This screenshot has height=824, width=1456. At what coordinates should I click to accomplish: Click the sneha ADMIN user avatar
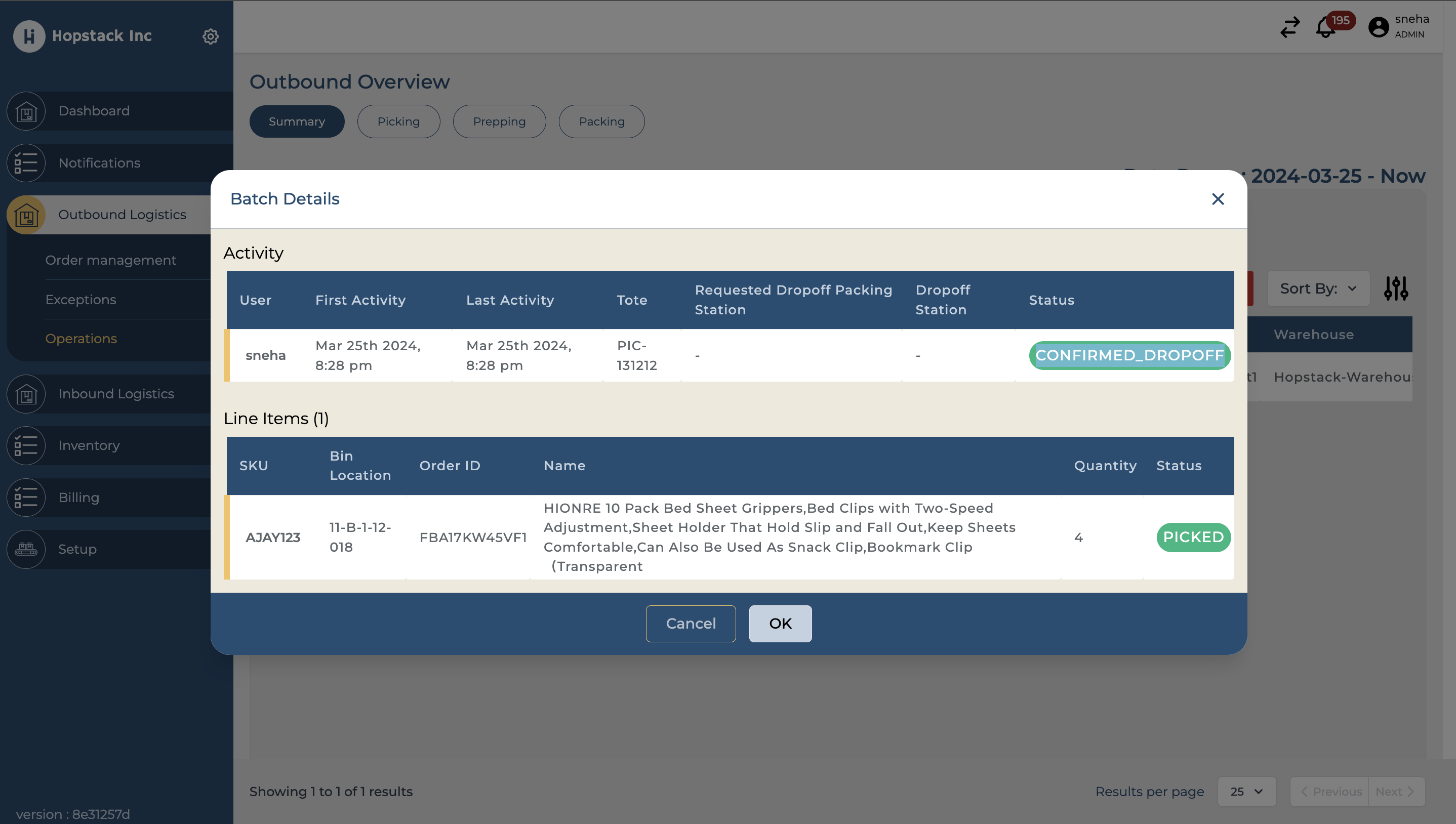pos(1379,27)
